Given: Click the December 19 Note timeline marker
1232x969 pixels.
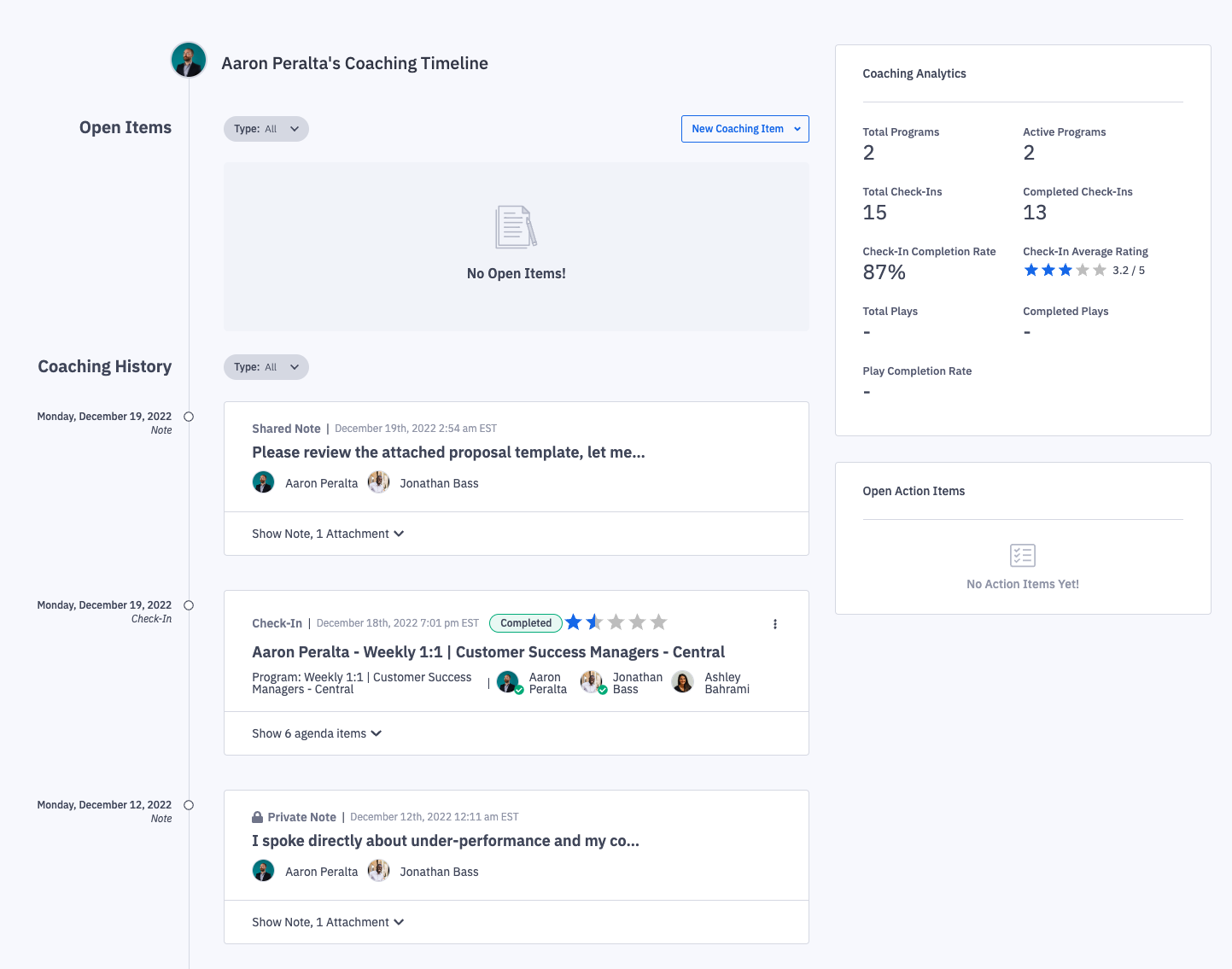Looking at the screenshot, I should pyautogui.click(x=189, y=417).
